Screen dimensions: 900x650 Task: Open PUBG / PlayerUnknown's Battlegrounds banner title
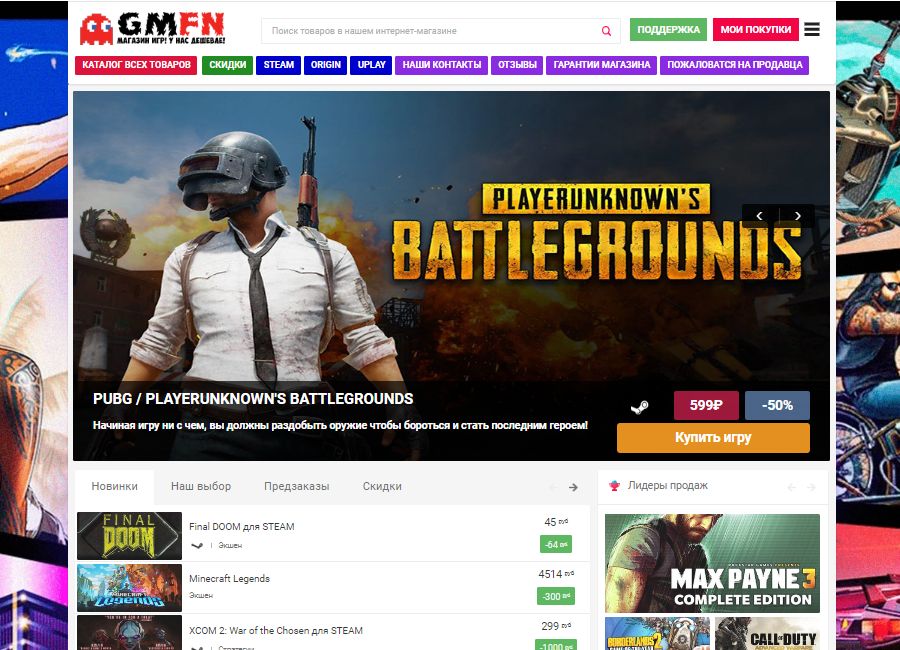253,399
